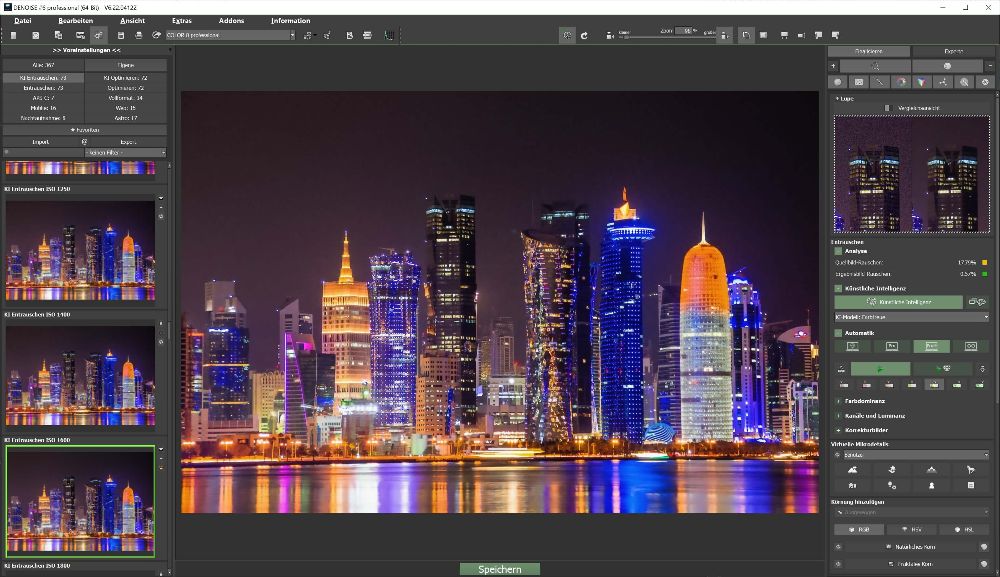Toggle the Künstliche Intelligenz checkbox
This screenshot has height=577, width=1000.
839,288
